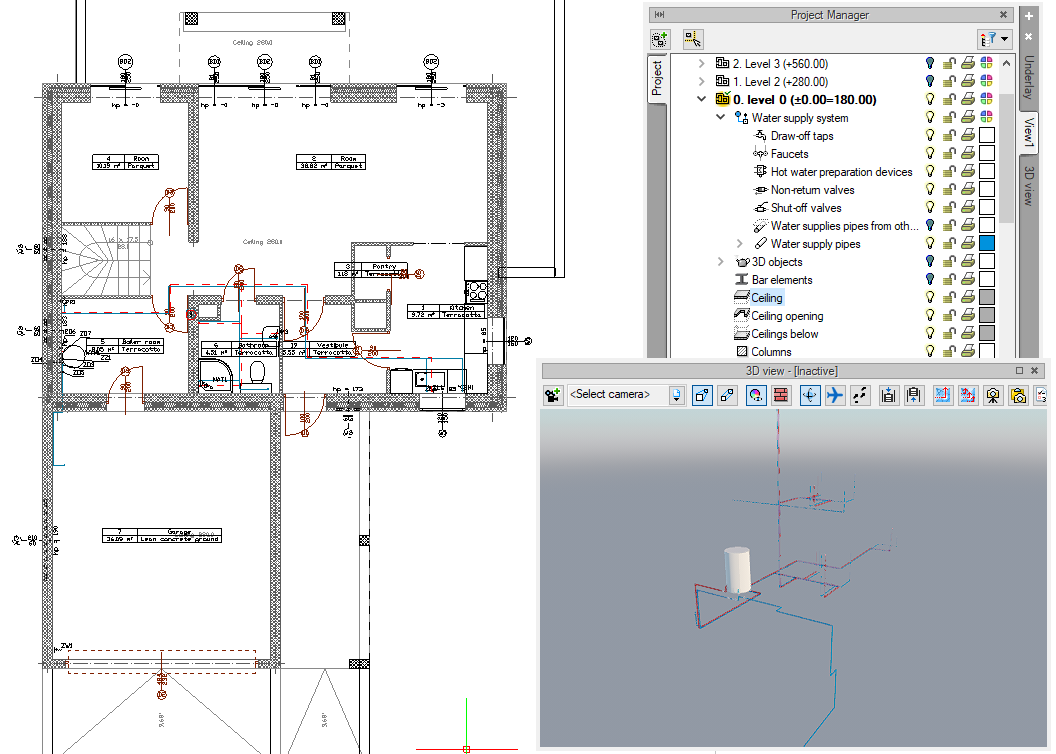Click the Project Manager tree scroll-up arrow
The height and width of the screenshot is (754, 1056).
1006,63
